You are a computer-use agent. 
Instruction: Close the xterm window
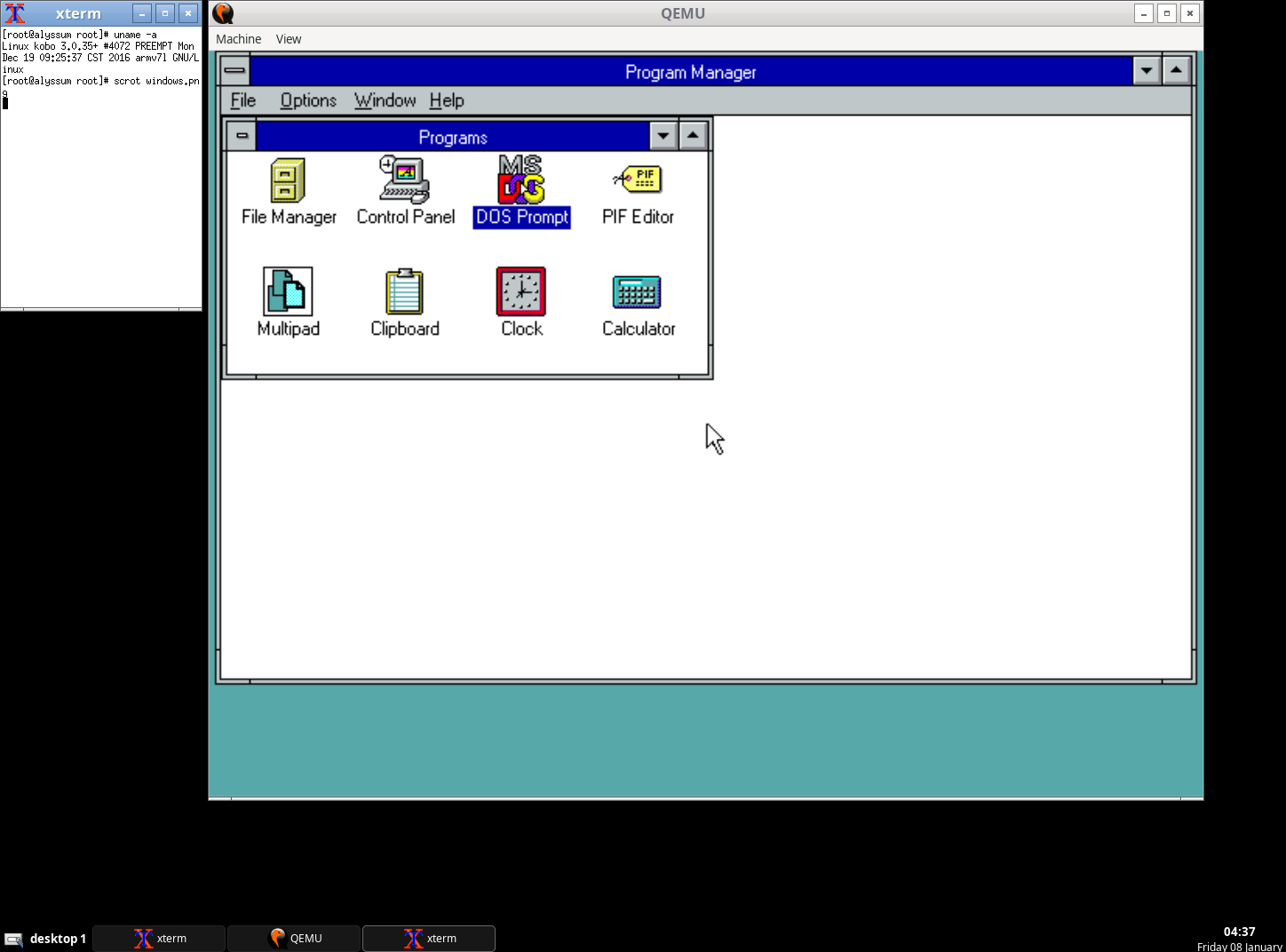point(188,13)
